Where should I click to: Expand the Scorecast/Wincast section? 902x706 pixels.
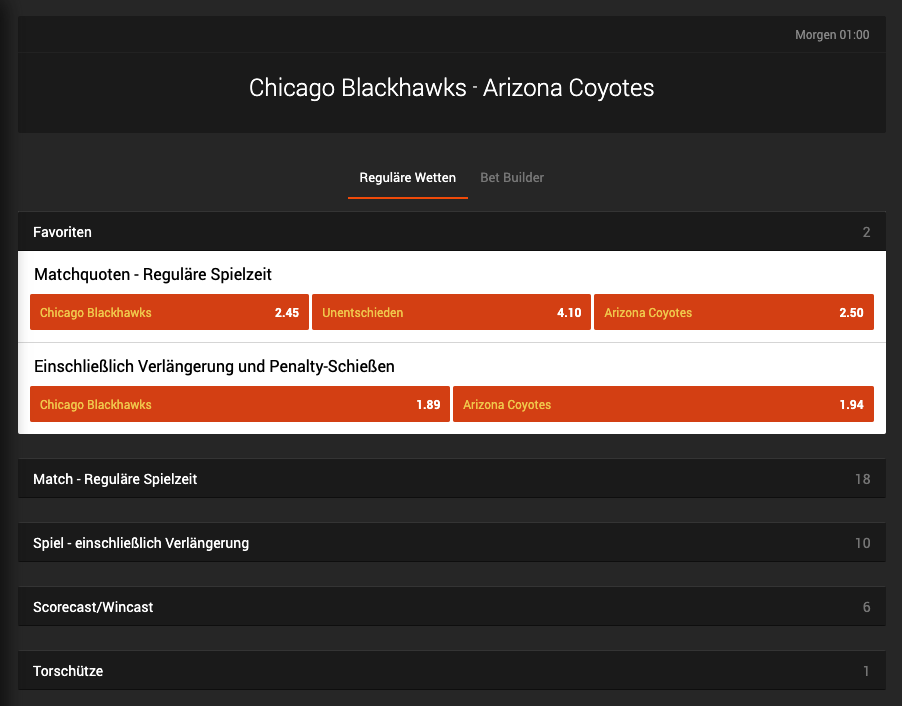coord(452,606)
